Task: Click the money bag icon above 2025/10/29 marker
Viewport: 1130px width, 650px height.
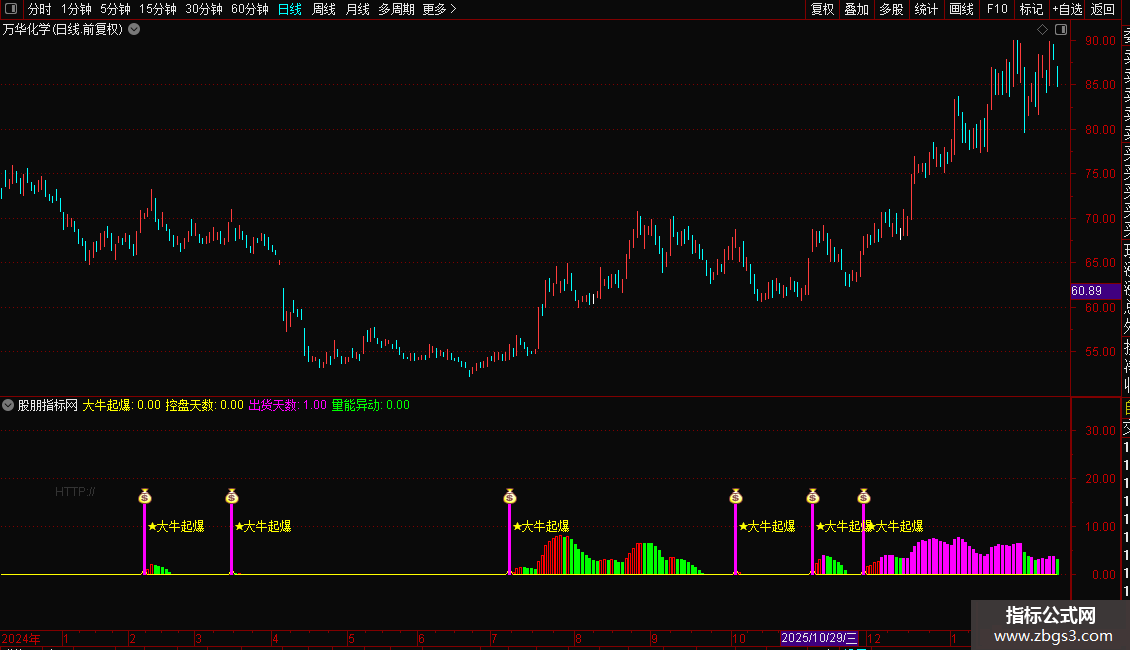Action: [x=813, y=496]
